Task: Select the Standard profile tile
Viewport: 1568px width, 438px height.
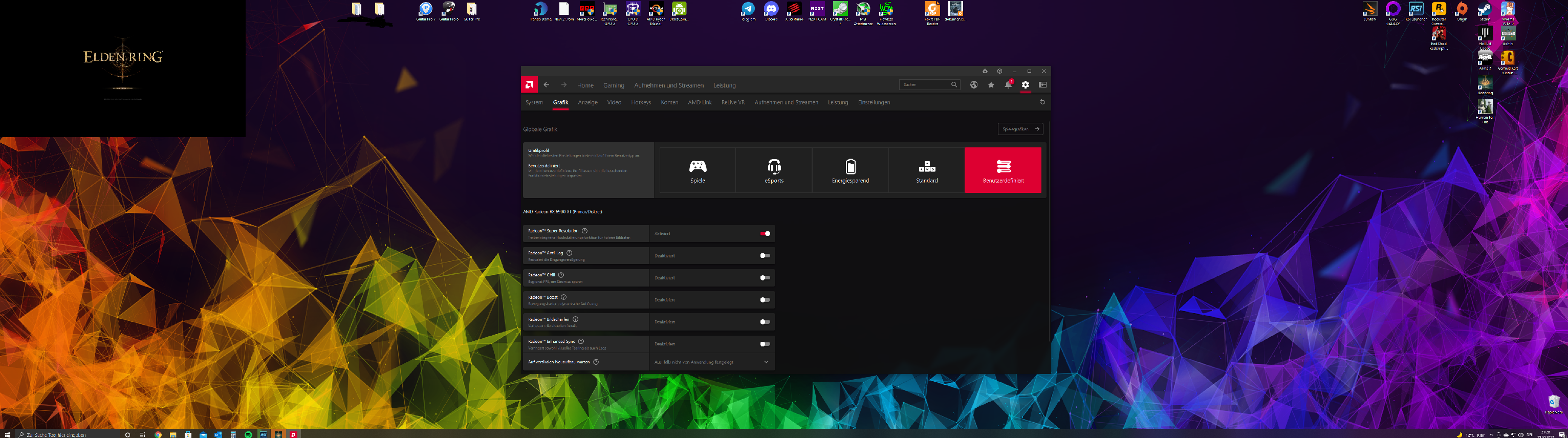Action: coord(926,170)
